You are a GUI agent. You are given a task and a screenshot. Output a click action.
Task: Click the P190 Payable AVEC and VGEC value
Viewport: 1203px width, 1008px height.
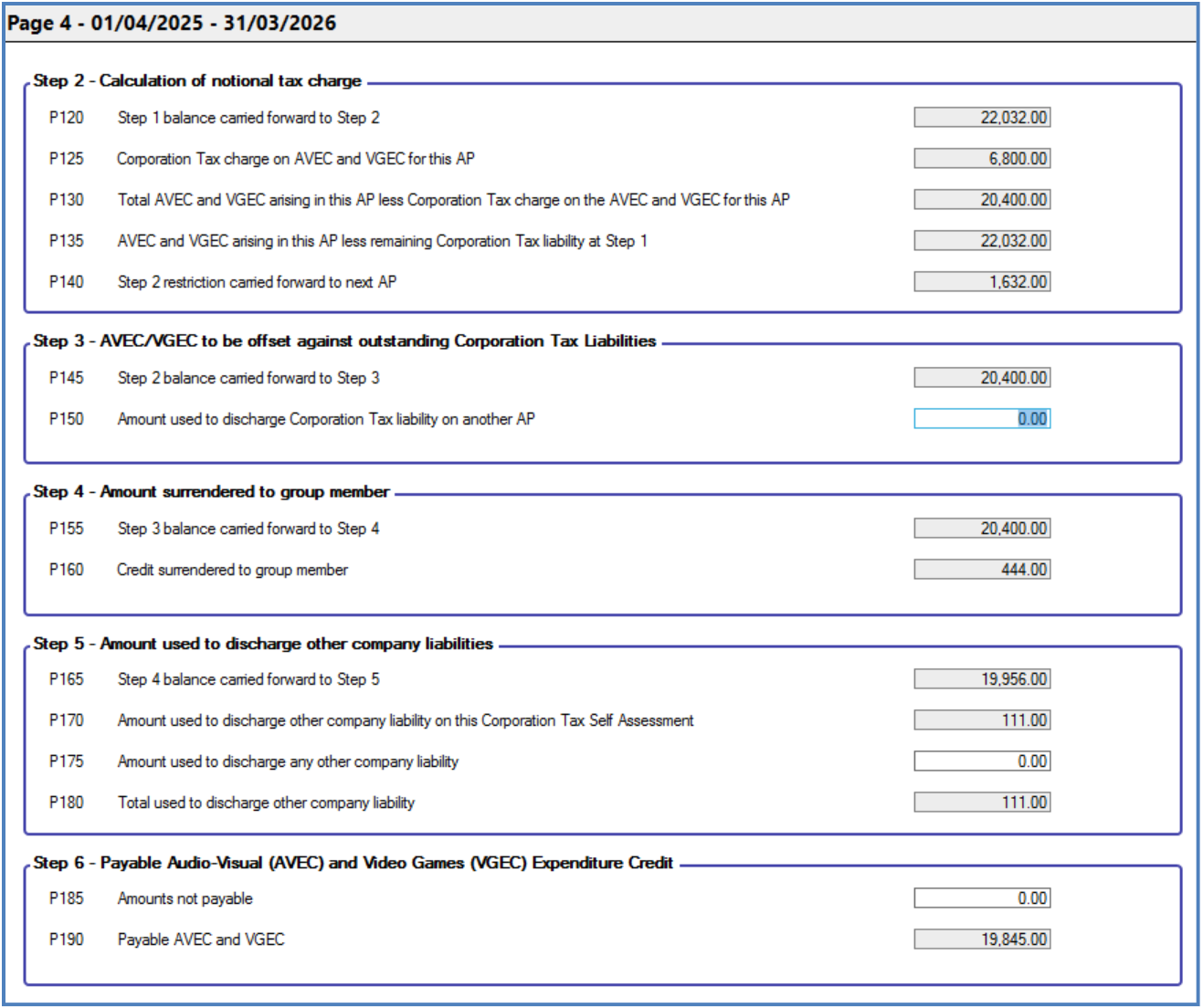point(982,940)
